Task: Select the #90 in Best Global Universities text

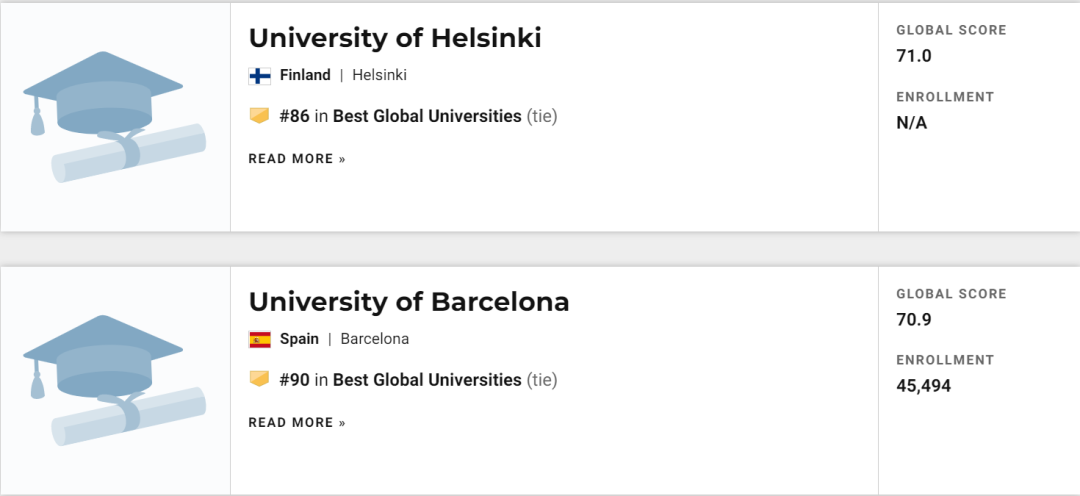Action: (x=400, y=380)
